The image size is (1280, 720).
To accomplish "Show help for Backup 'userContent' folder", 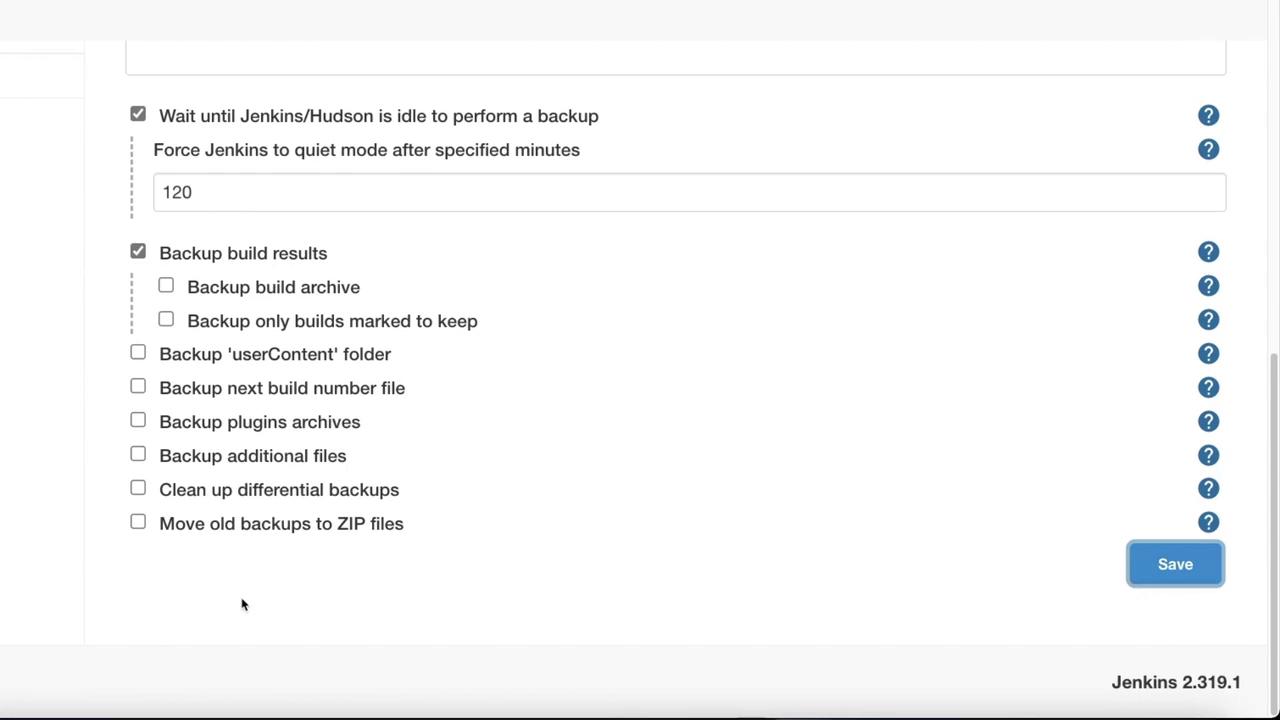I will click(1208, 354).
